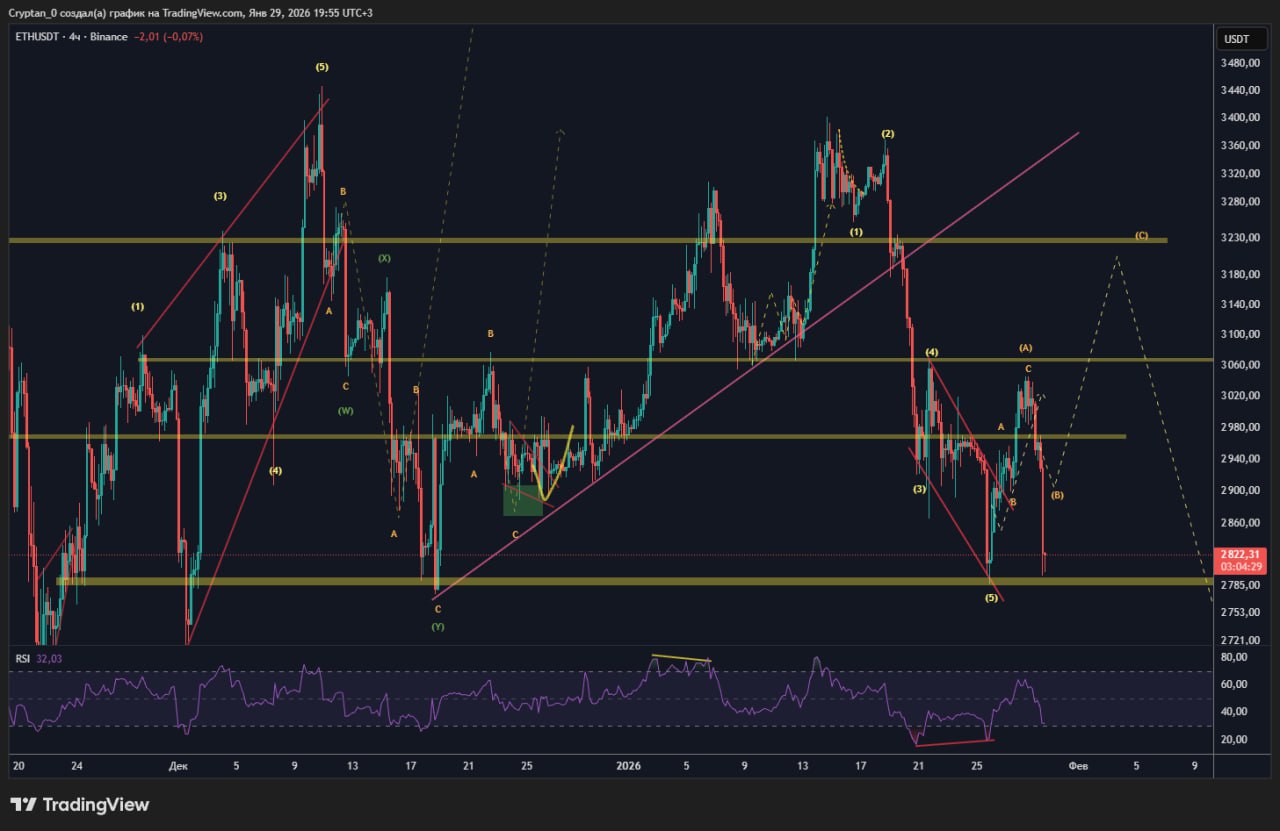Click the RSI value 32,03
1280x831 pixels.
point(49,658)
